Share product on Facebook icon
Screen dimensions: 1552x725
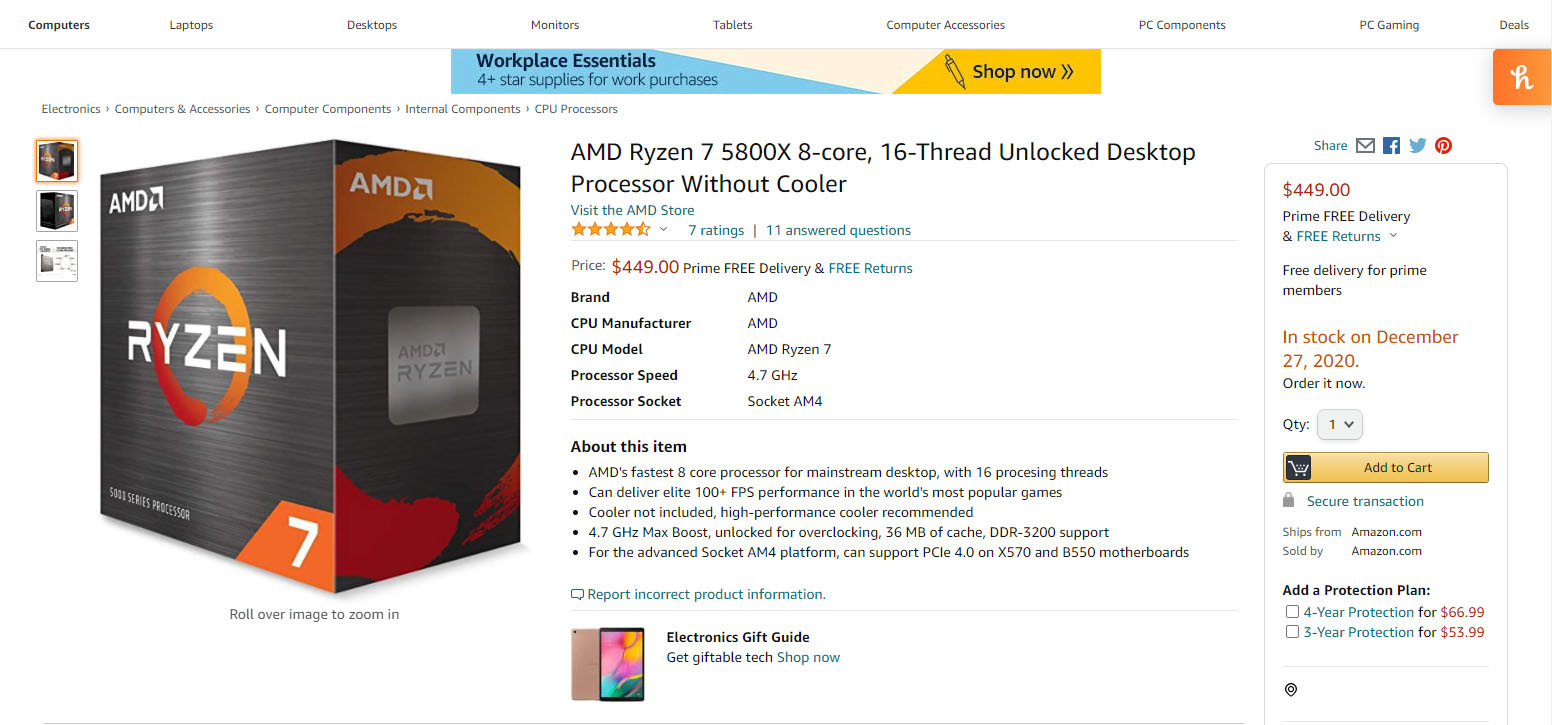pyautogui.click(x=1391, y=146)
